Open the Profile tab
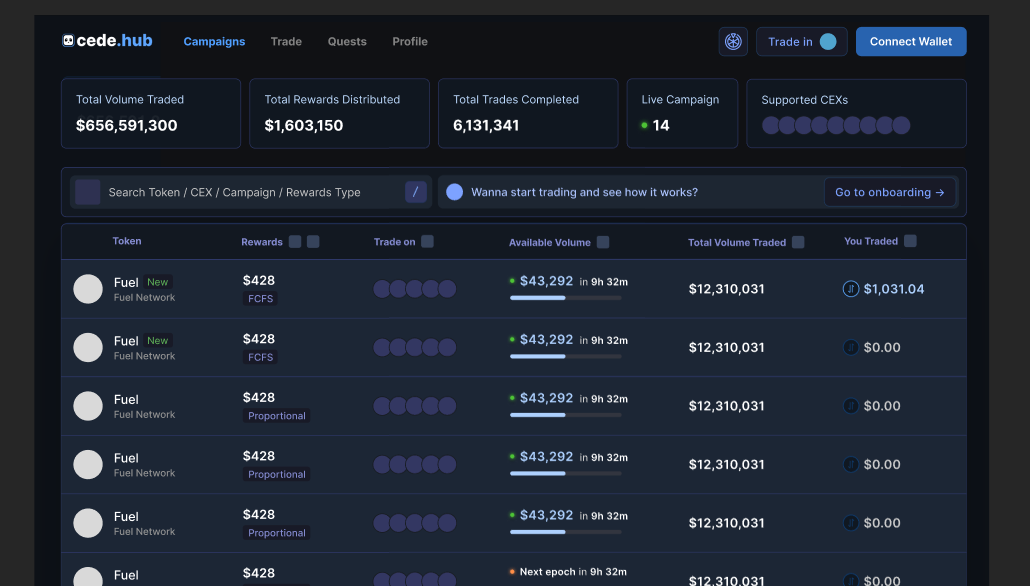1030x586 pixels. tap(410, 42)
